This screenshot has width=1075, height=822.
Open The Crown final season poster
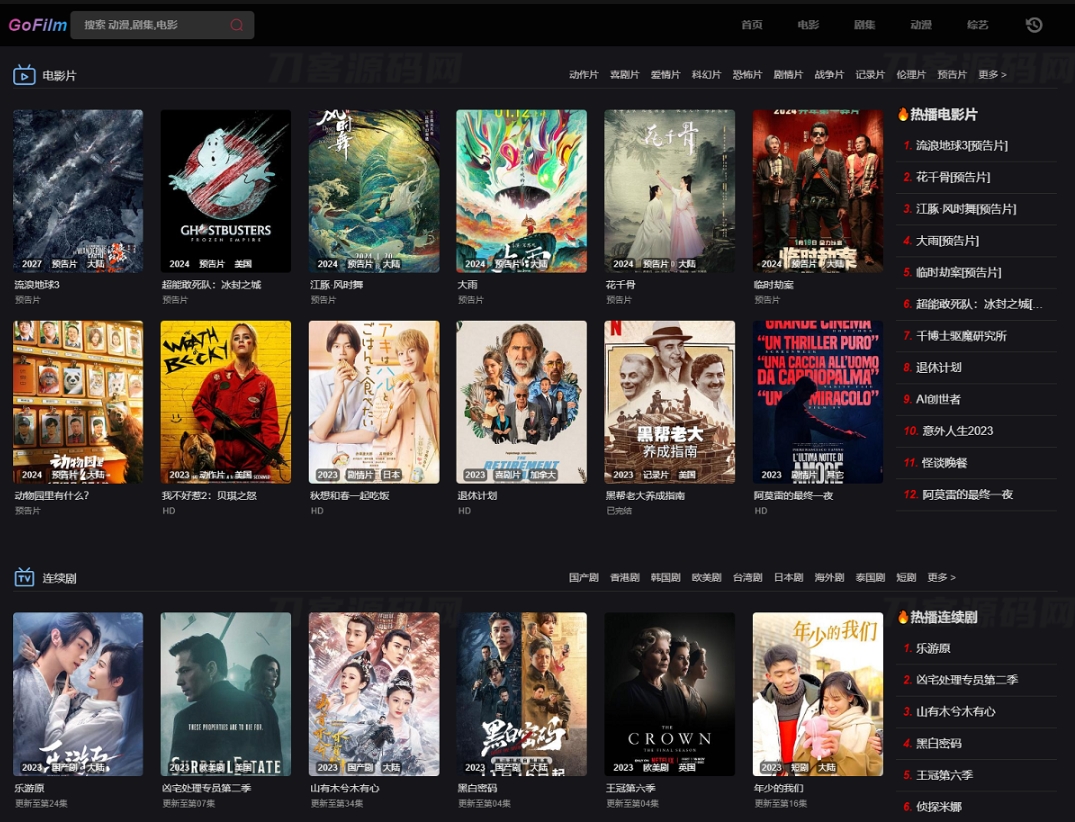tap(669, 694)
